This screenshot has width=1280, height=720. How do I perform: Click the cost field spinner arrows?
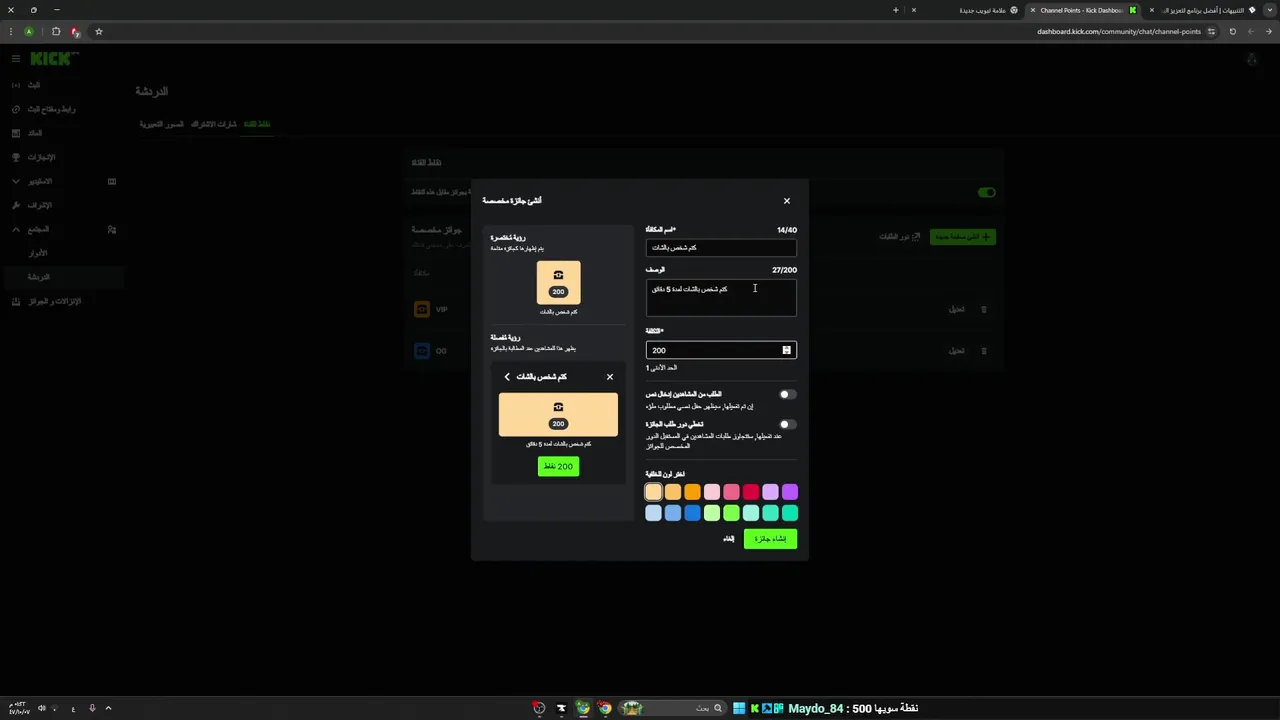[x=786, y=350]
